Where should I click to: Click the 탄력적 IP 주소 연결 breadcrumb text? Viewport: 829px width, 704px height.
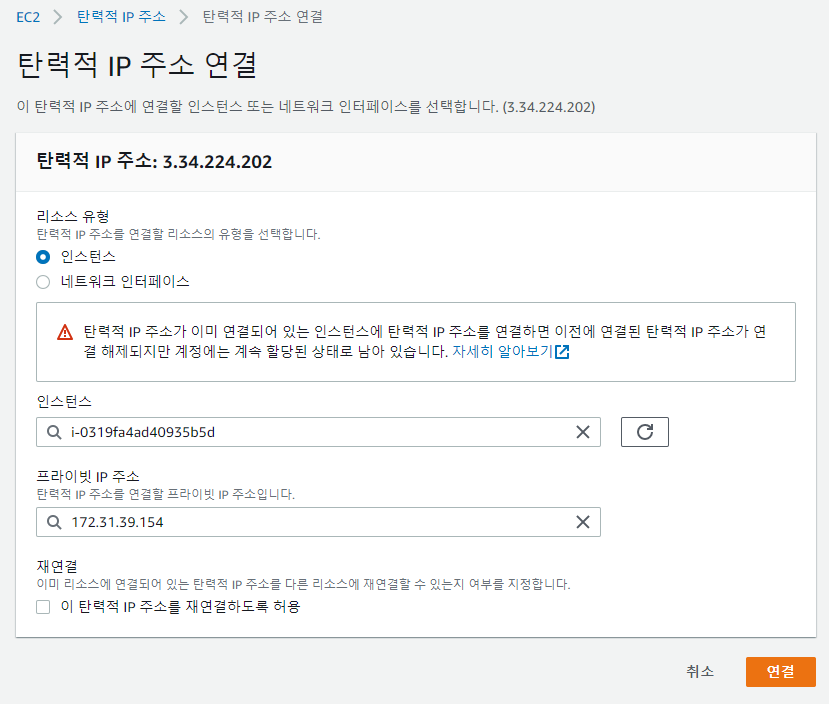click(x=262, y=17)
